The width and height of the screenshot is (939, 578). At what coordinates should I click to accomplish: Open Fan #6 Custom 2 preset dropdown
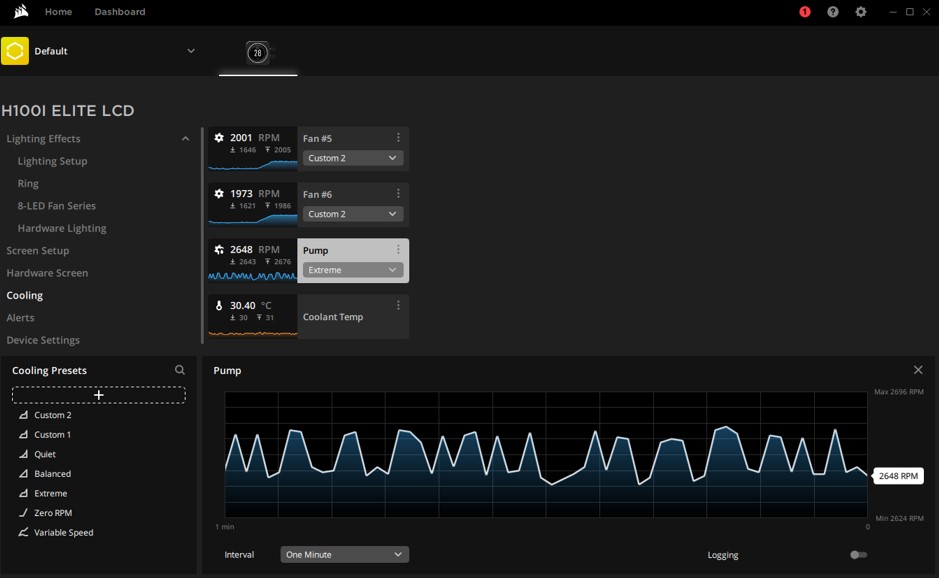(x=353, y=214)
